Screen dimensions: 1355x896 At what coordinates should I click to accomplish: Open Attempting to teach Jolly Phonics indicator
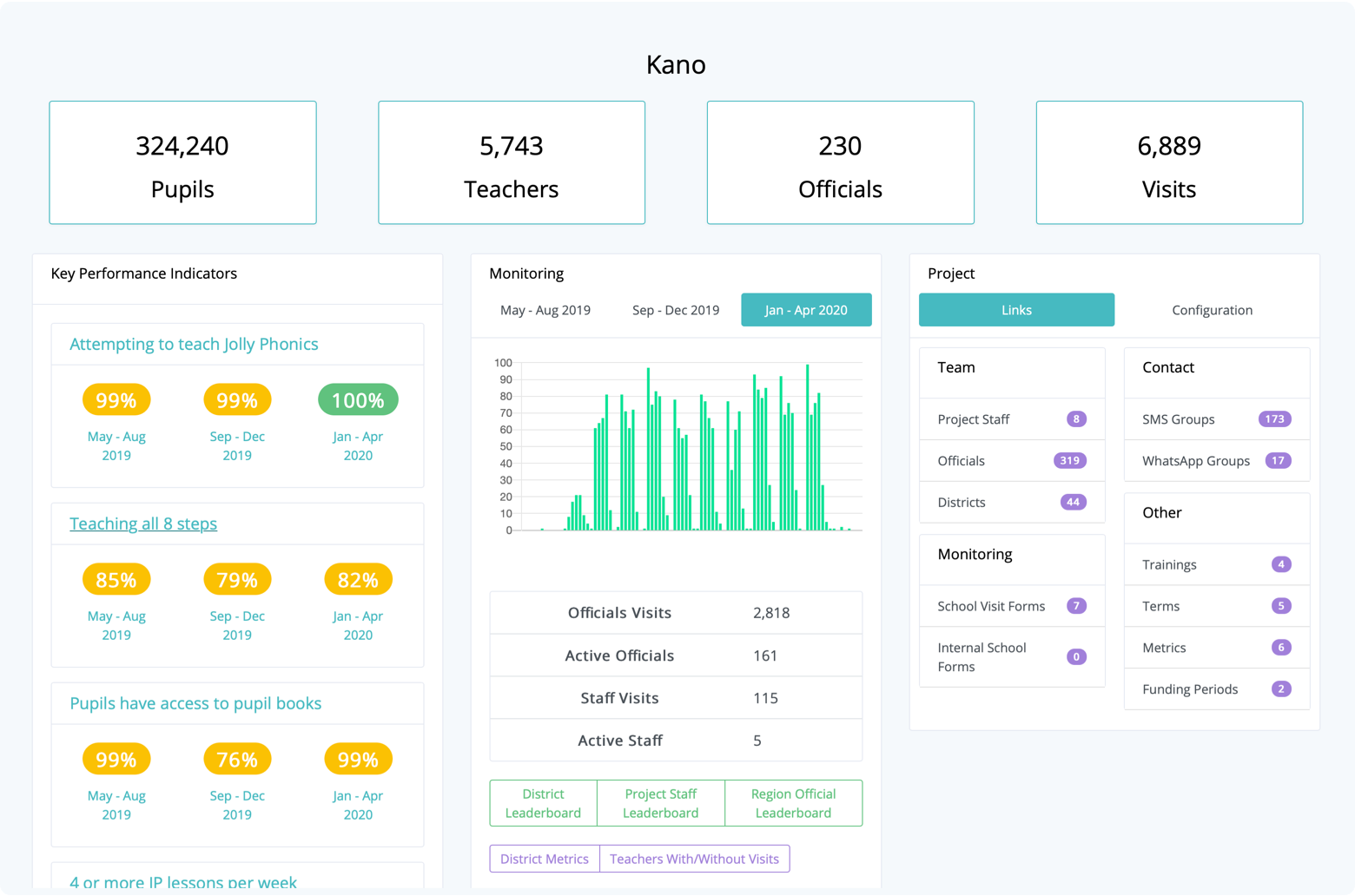[x=194, y=344]
